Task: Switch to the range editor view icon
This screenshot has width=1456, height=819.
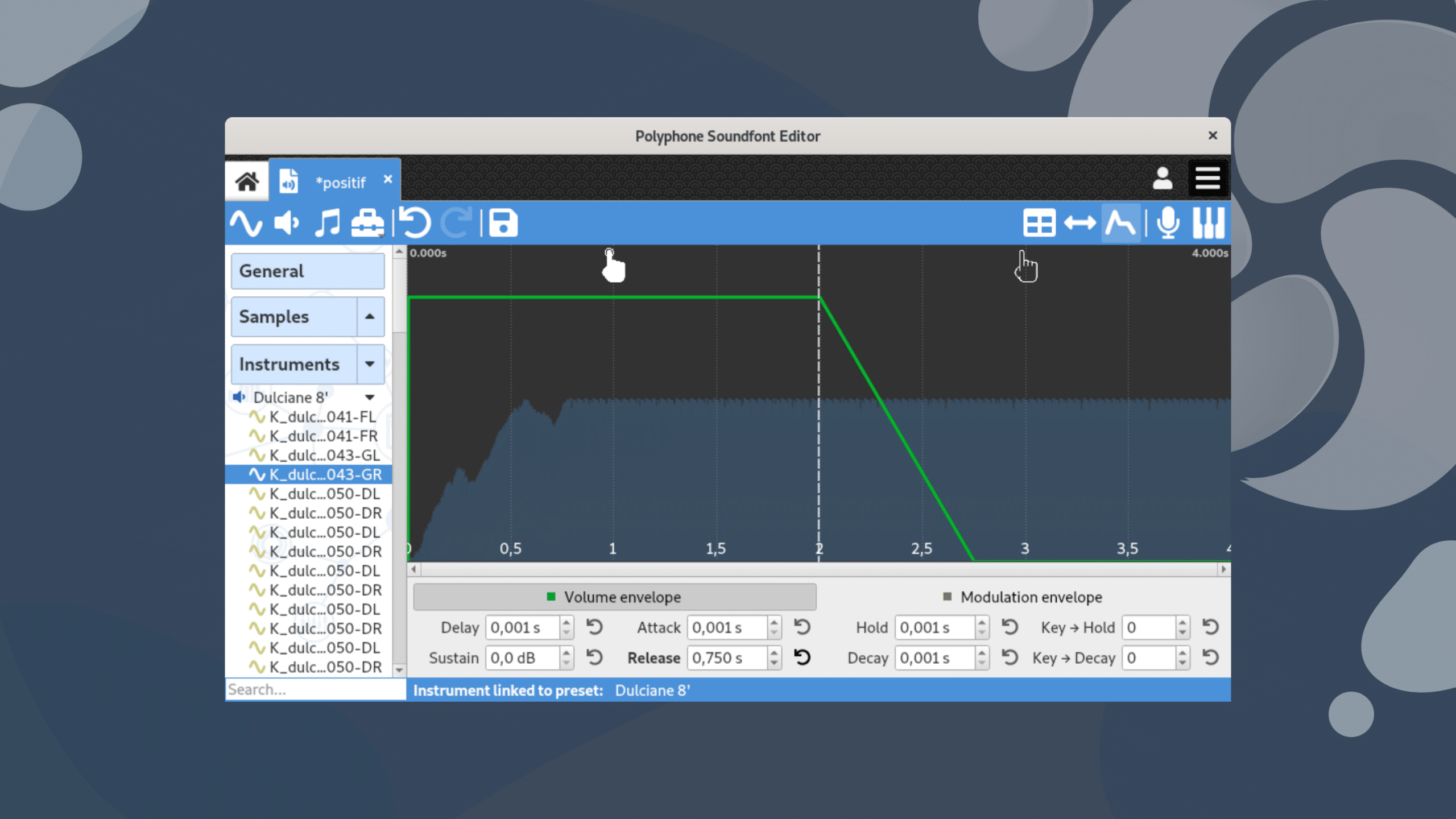Action: [1079, 223]
